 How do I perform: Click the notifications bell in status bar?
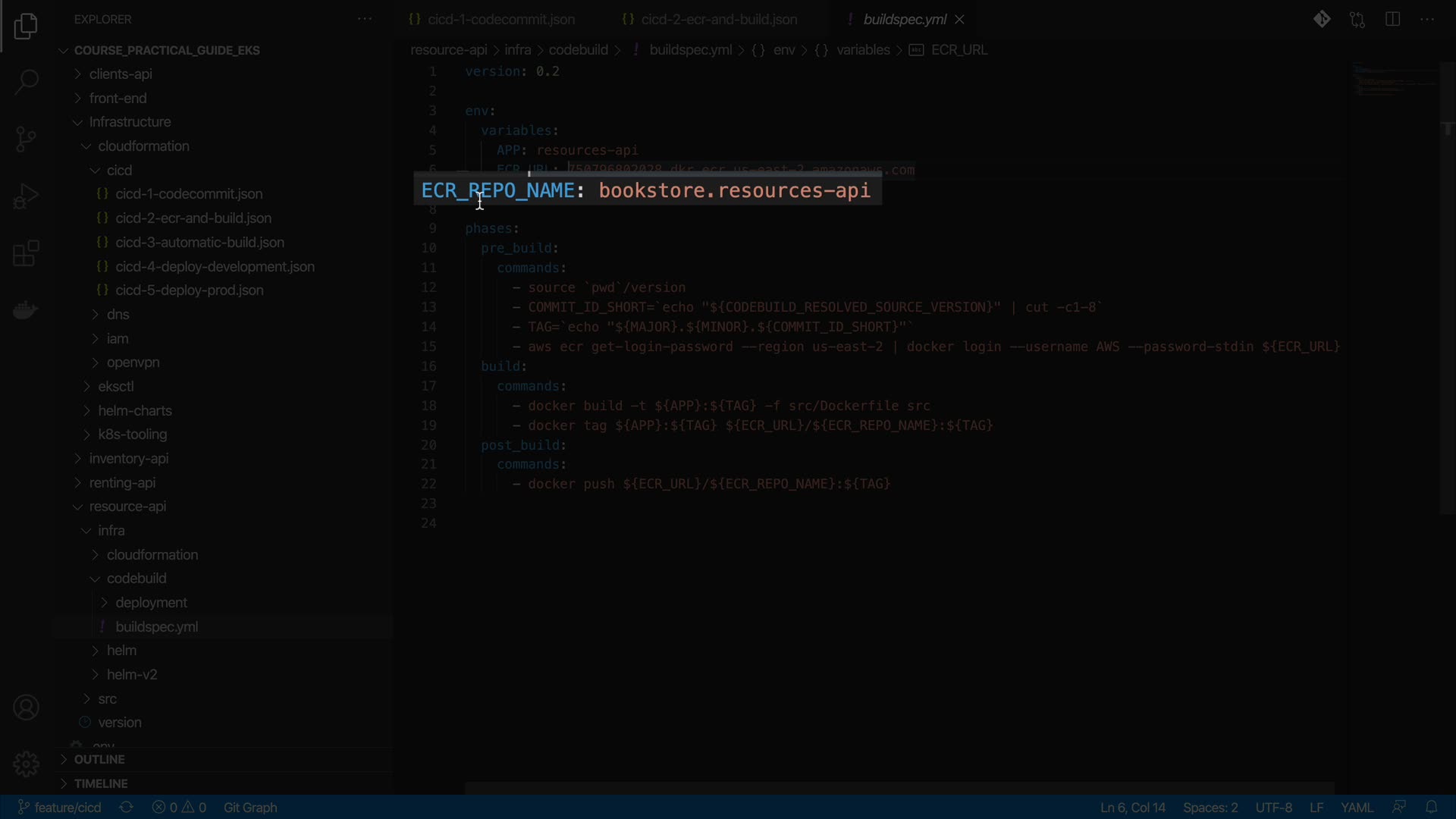(x=1431, y=808)
